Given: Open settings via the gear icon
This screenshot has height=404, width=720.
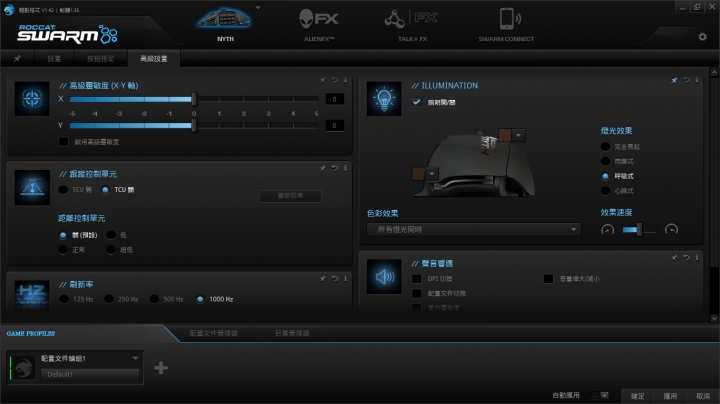Looking at the screenshot, I should point(702,37).
